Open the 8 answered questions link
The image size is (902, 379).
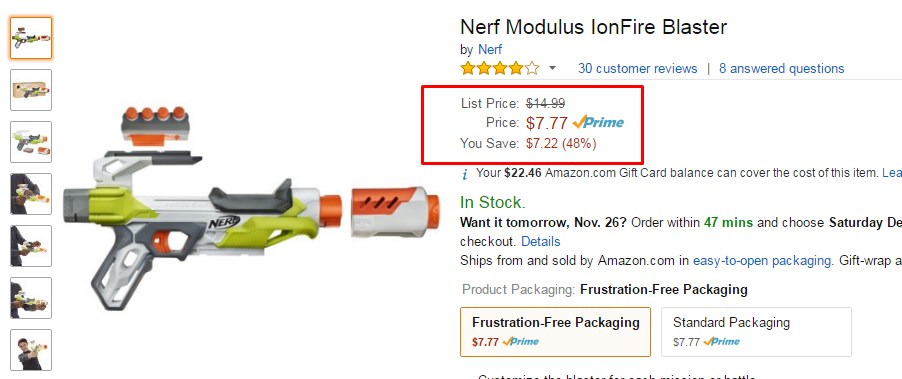(781, 68)
